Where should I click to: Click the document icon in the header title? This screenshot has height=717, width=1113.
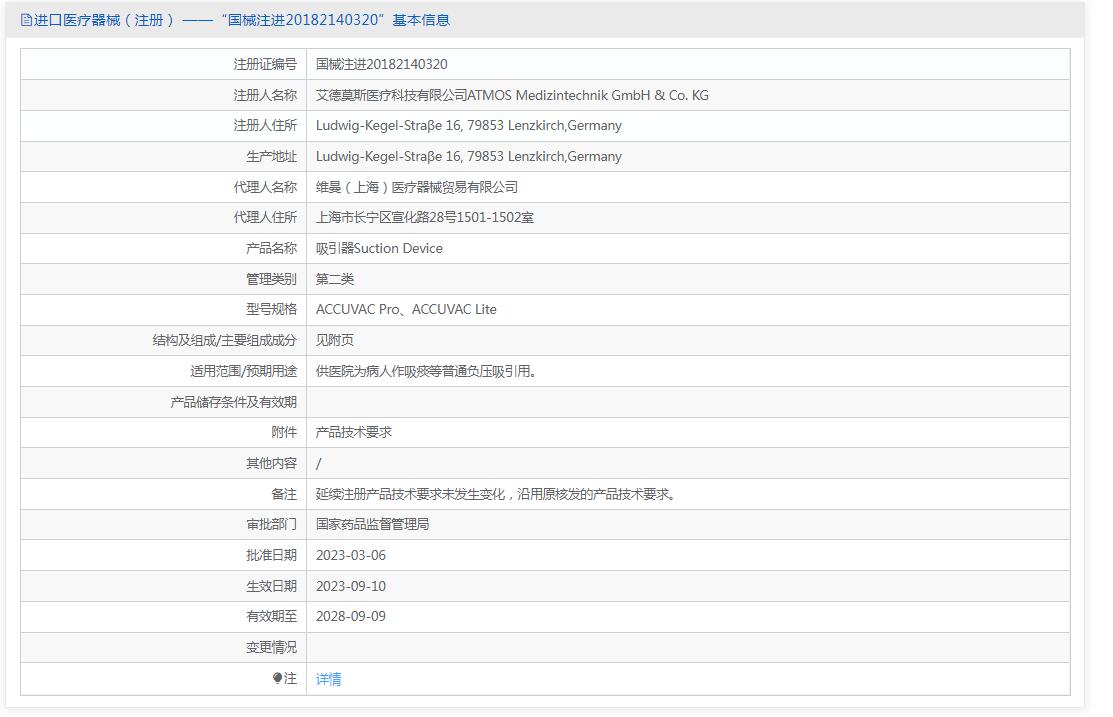point(26,20)
